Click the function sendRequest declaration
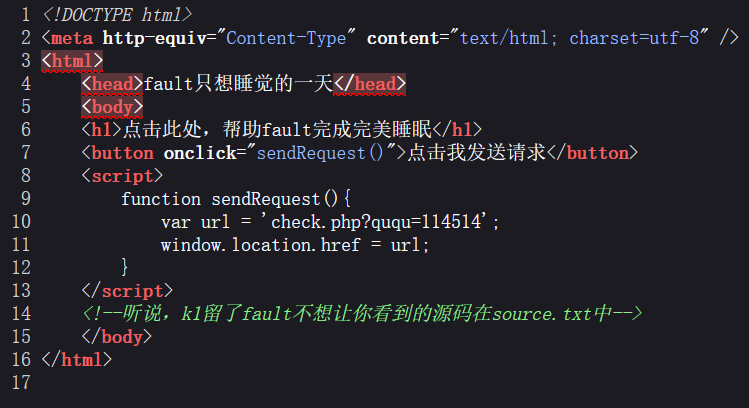Viewport: 749px width, 408px height. (x=236, y=199)
